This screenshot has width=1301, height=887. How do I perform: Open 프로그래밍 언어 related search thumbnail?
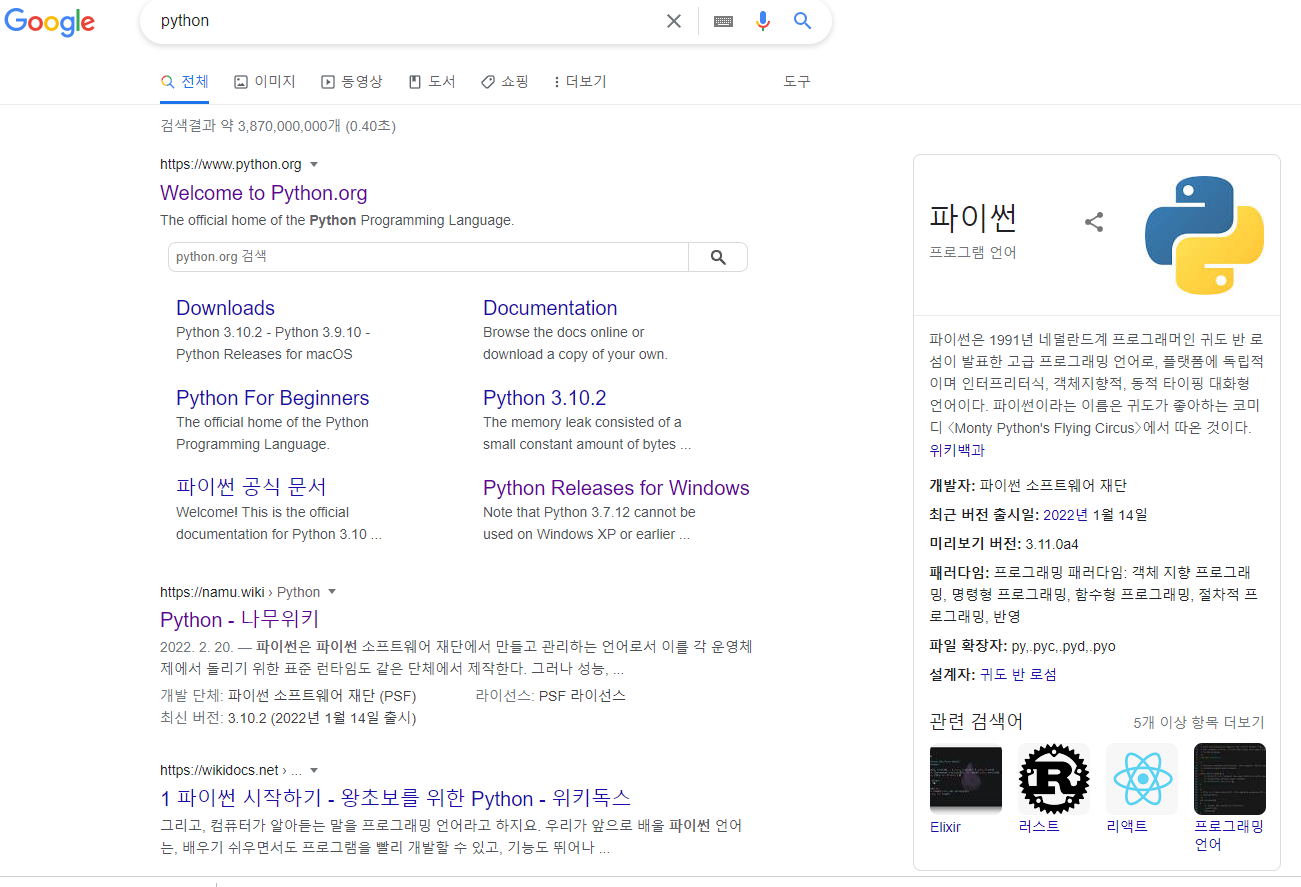[x=1229, y=778]
